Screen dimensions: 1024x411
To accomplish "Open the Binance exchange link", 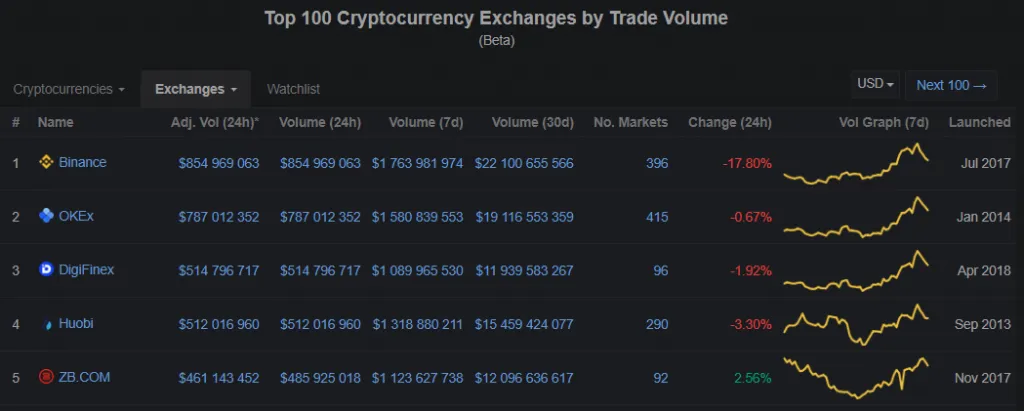I will (82, 162).
